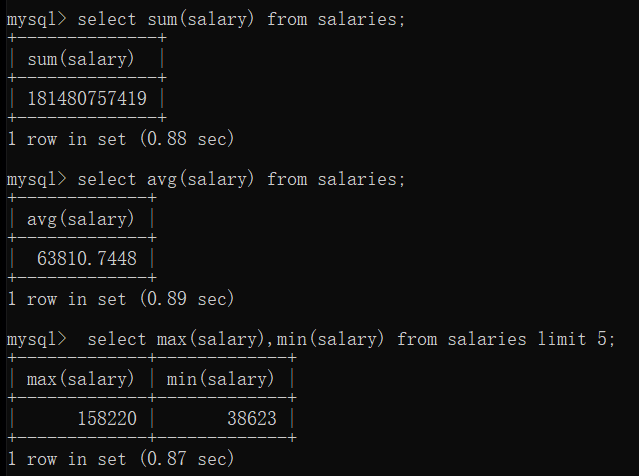This screenshot has width=639, height=476.
Task: Click the min(salary) column header
Action: [x=221, y=379]
